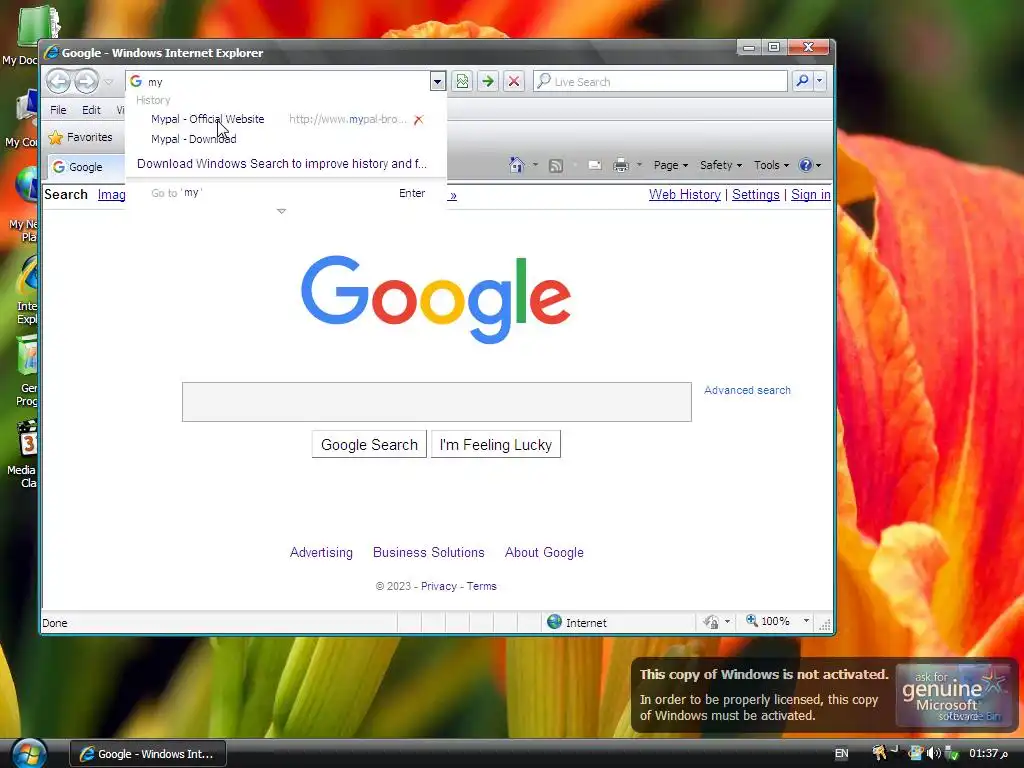Delete the Mypal Official Website history entry
The image size is (1024, 768).
tap(419, 120)
